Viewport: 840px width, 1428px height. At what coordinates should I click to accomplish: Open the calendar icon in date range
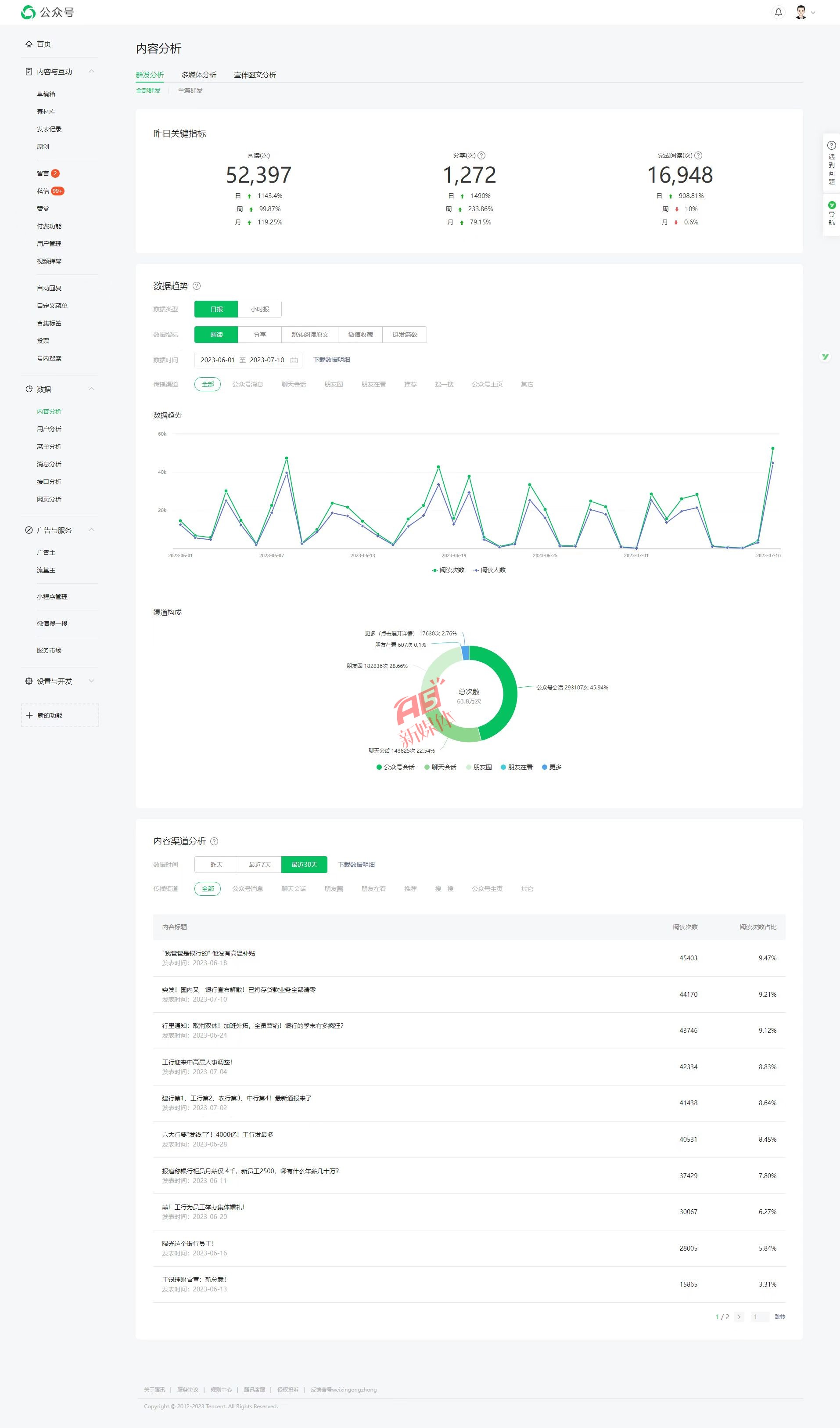(x=294, y=361)
